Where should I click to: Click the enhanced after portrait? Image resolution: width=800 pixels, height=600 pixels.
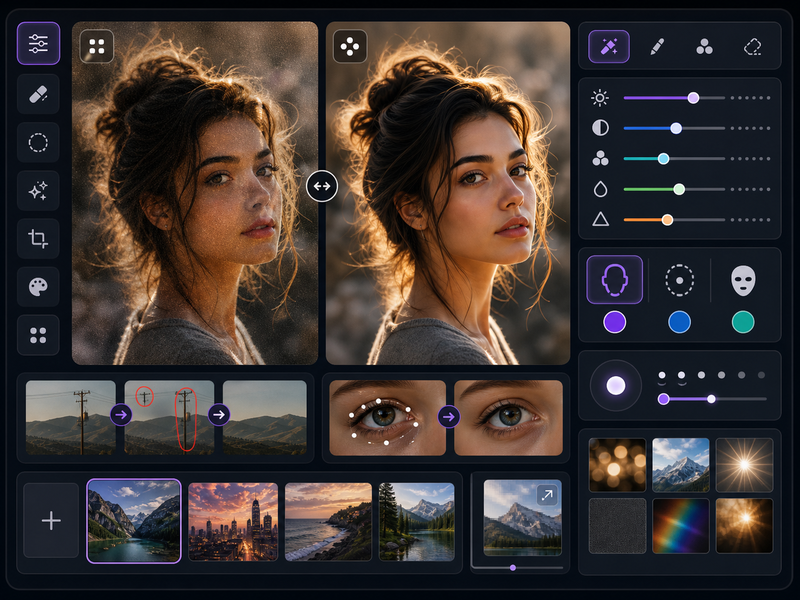point(448,193)
